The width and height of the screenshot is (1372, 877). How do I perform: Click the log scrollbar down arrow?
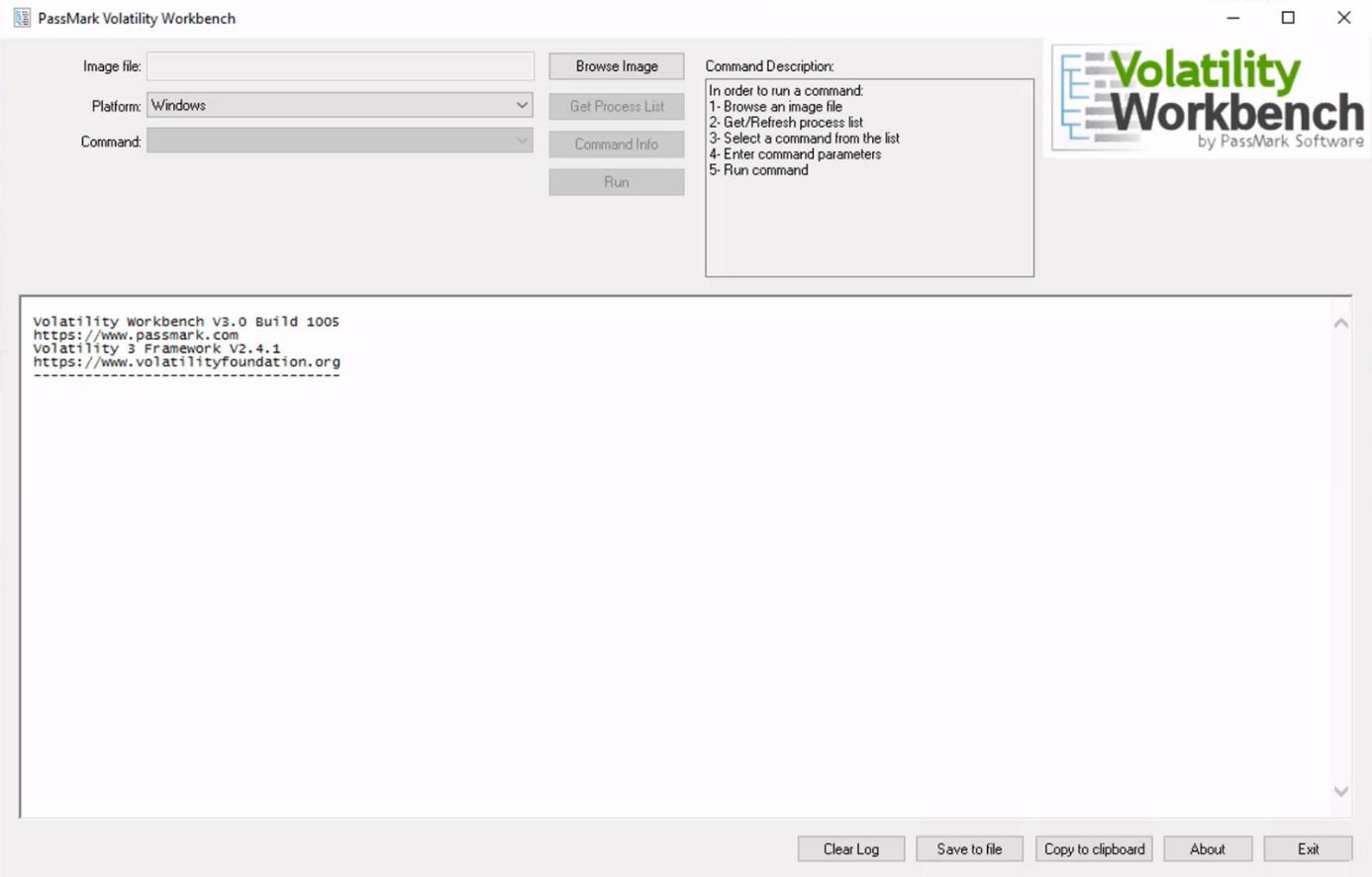[x=1341, y=791]
